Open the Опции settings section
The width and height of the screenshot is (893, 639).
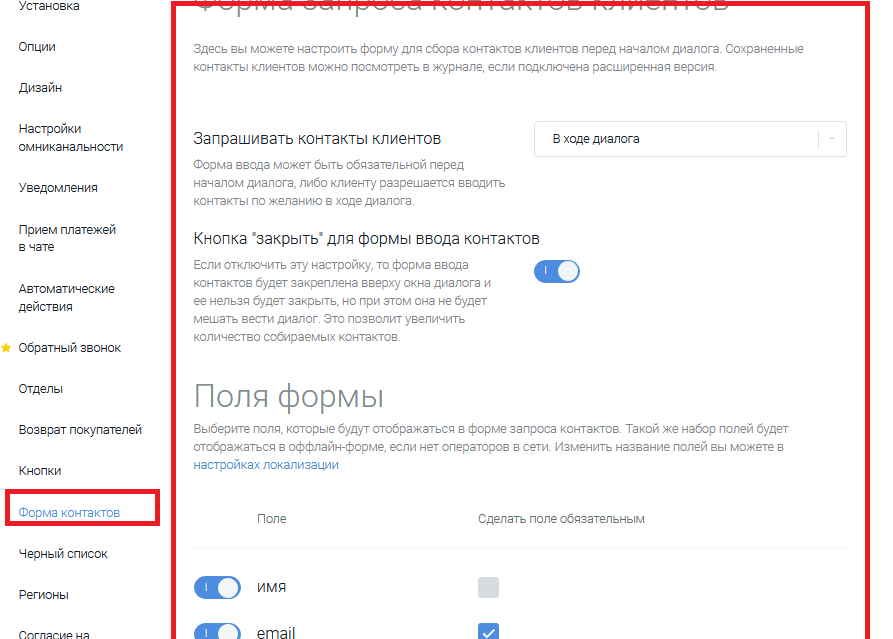37,47
